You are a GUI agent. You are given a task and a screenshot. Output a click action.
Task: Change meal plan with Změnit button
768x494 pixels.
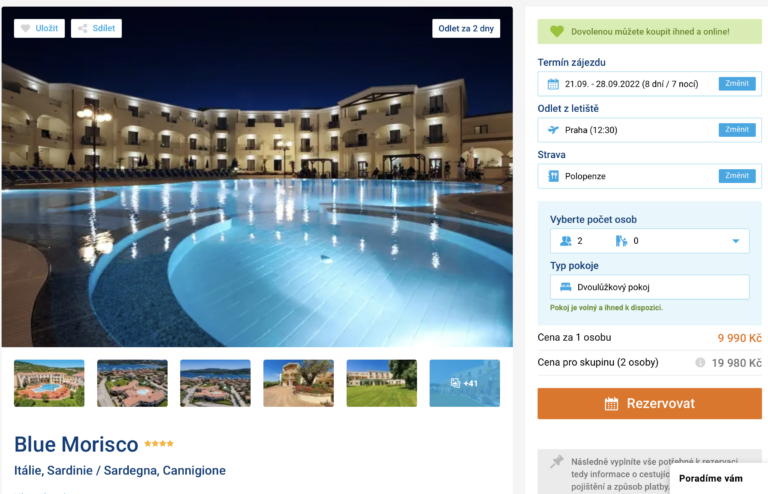pos(737,176)
